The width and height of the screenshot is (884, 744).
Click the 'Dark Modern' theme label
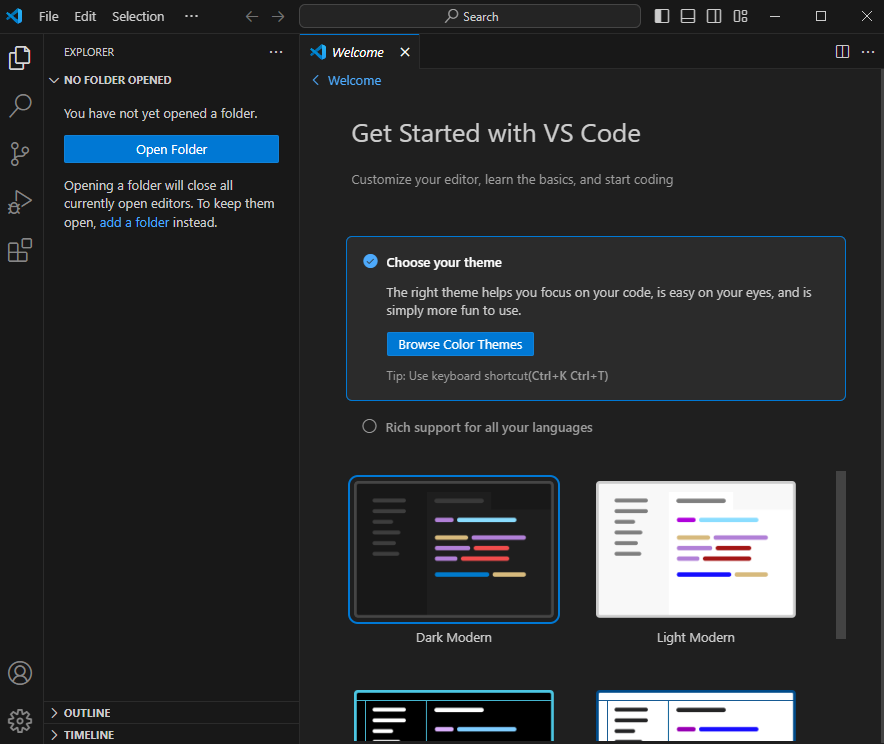[x=454, y=637]
